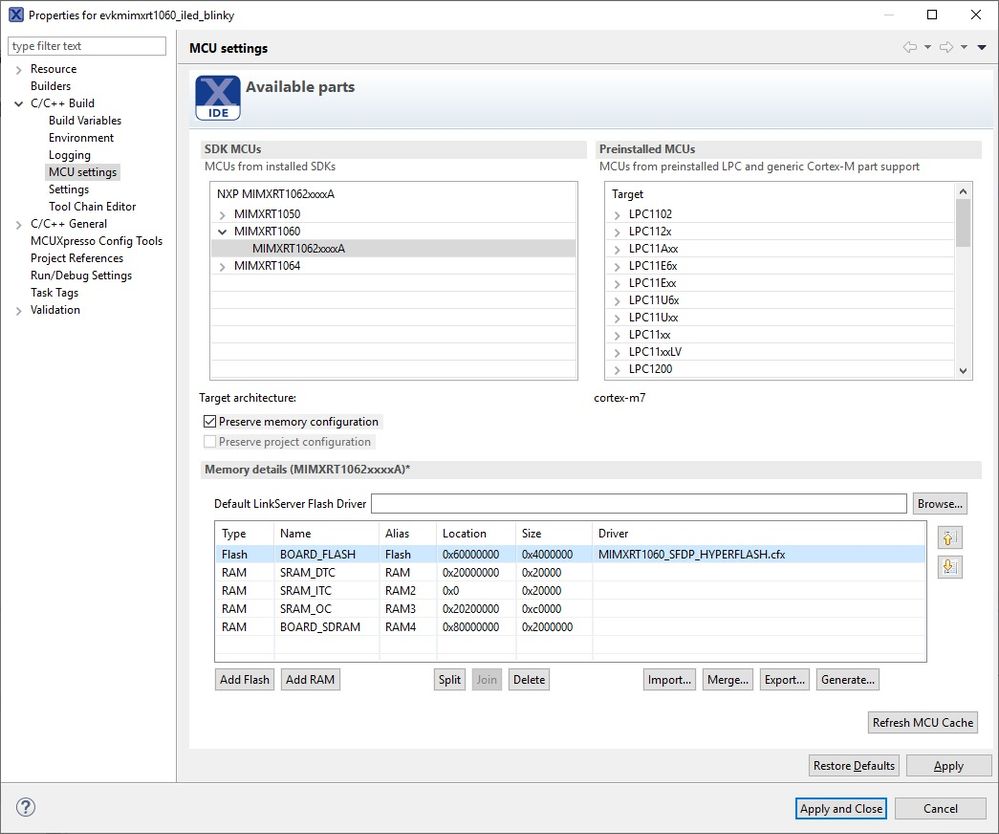Expand the Validation tree node
The height and width of the screenshot is (834, 999).
(18, 310)
